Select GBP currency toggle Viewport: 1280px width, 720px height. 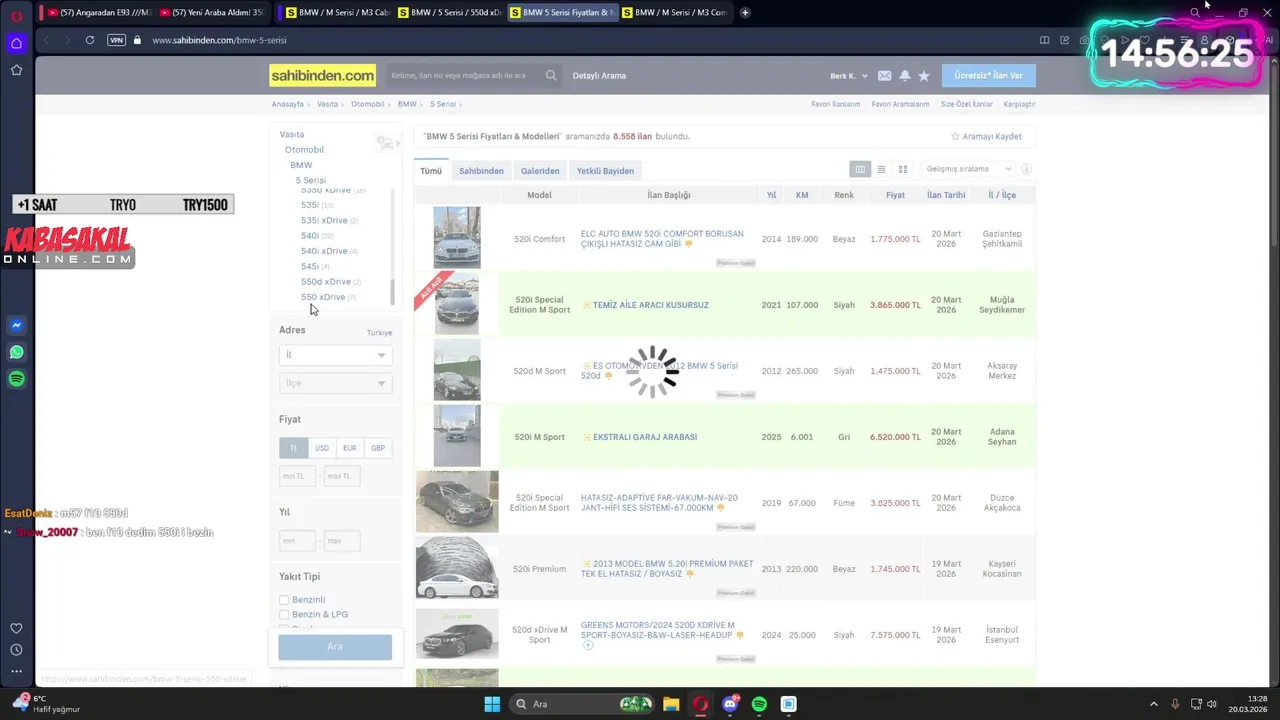click(378, 448)
